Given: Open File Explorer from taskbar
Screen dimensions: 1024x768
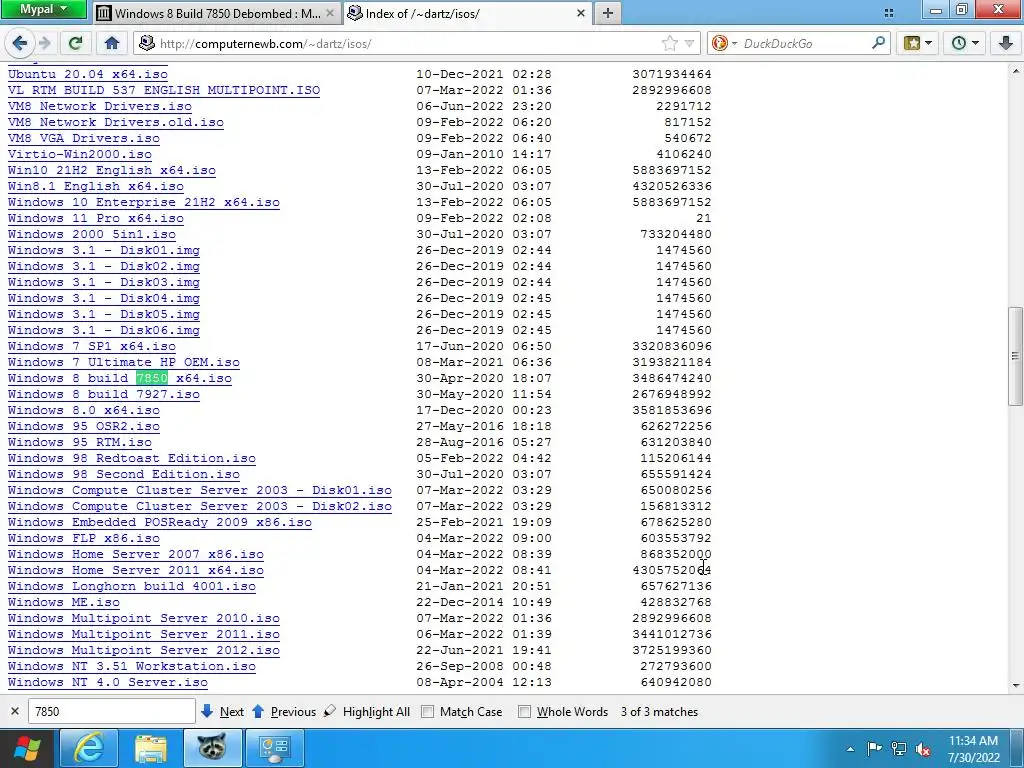Looking at the screenshot, I should pos(150,748).
